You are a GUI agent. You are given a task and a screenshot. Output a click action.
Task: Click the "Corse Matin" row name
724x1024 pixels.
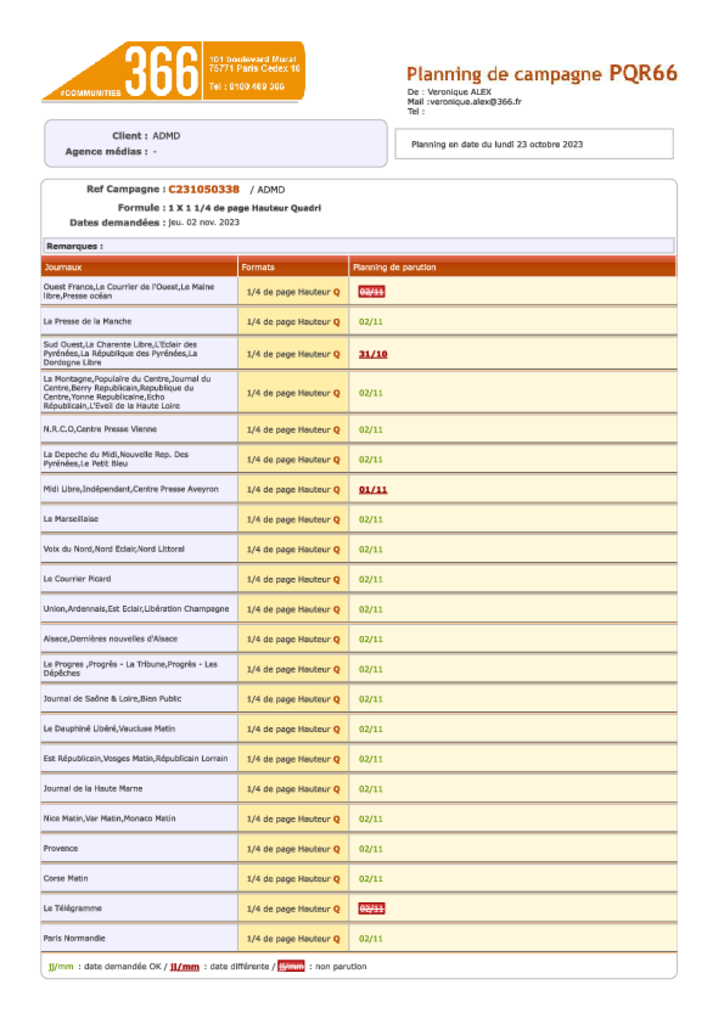(65, 878)
